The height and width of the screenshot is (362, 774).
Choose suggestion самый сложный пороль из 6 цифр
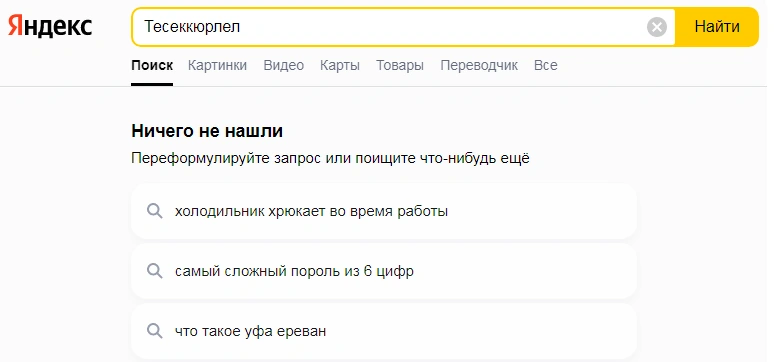384,271
